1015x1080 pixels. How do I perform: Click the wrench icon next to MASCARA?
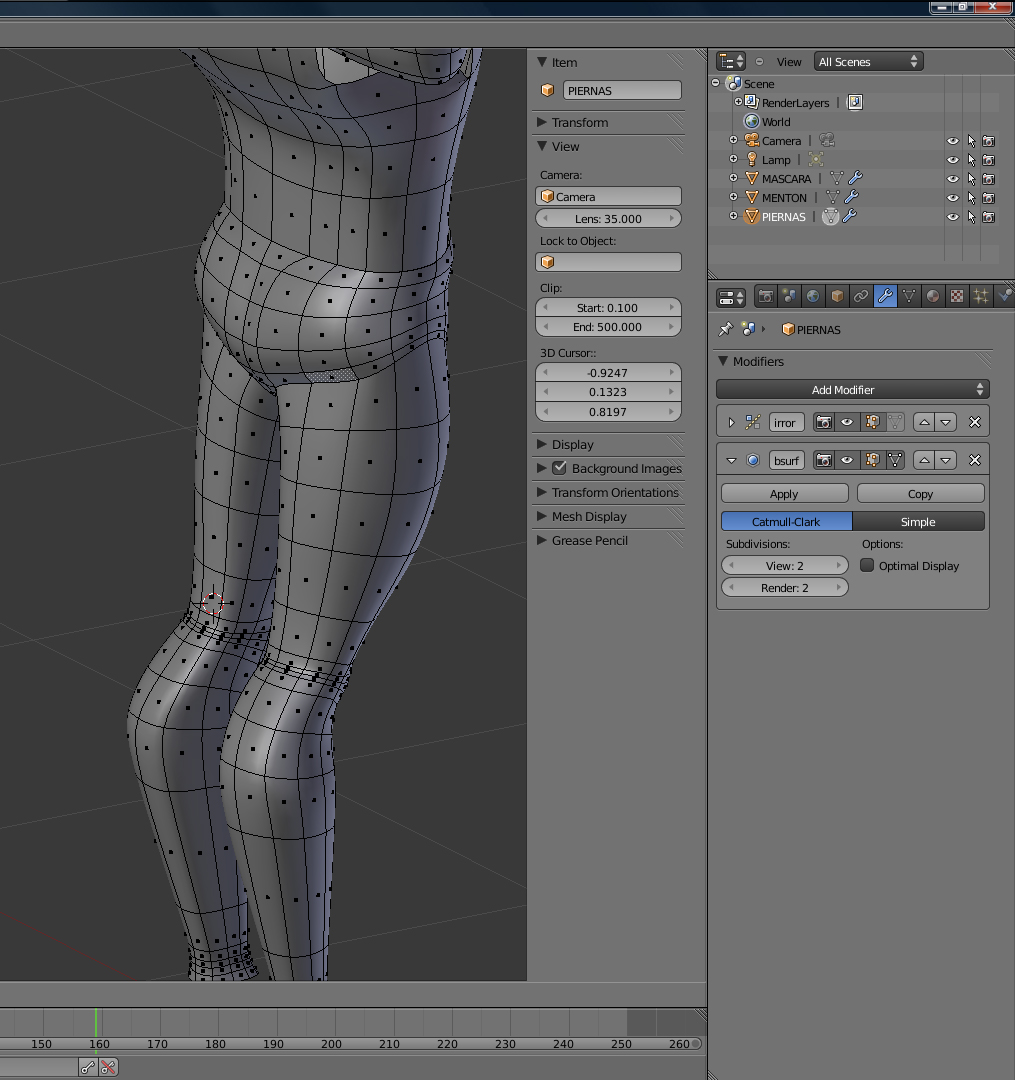click(856, 178)
